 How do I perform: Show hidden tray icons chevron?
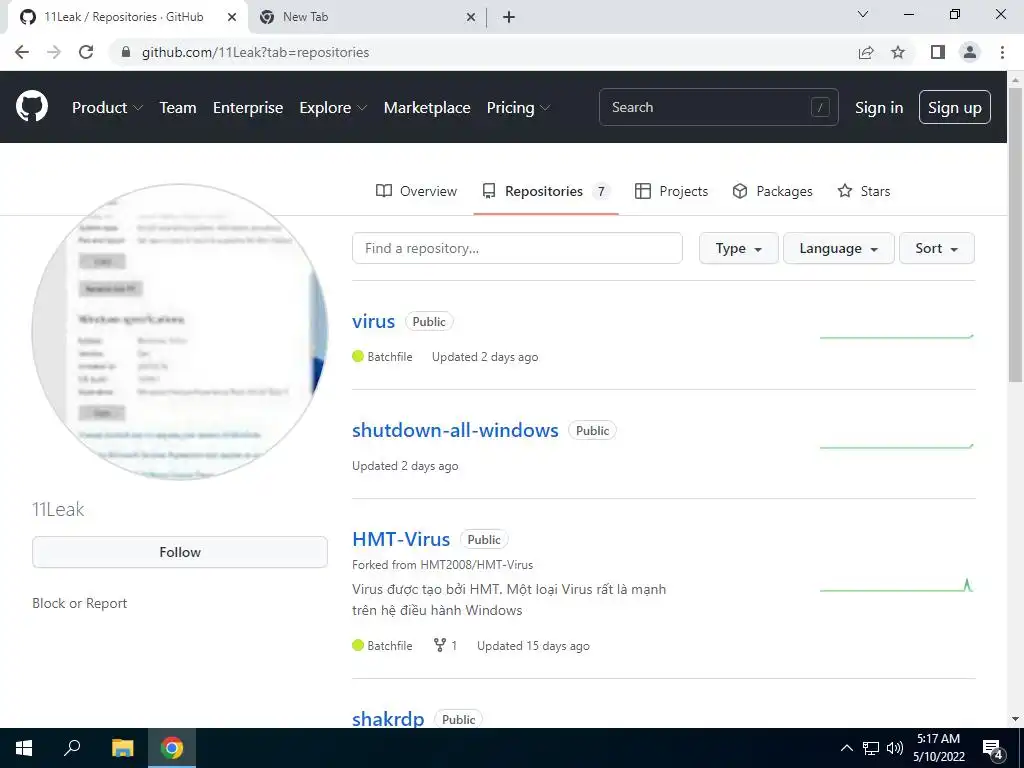click(846, 748)
